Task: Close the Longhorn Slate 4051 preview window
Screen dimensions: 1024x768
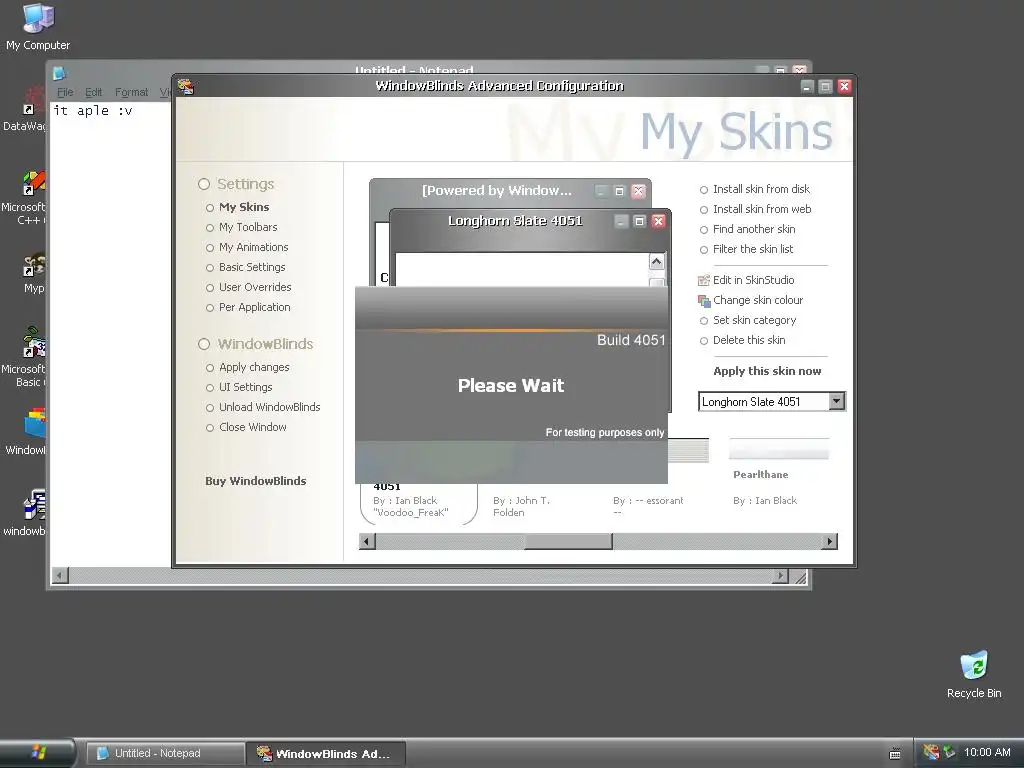Action: (658, 221)
